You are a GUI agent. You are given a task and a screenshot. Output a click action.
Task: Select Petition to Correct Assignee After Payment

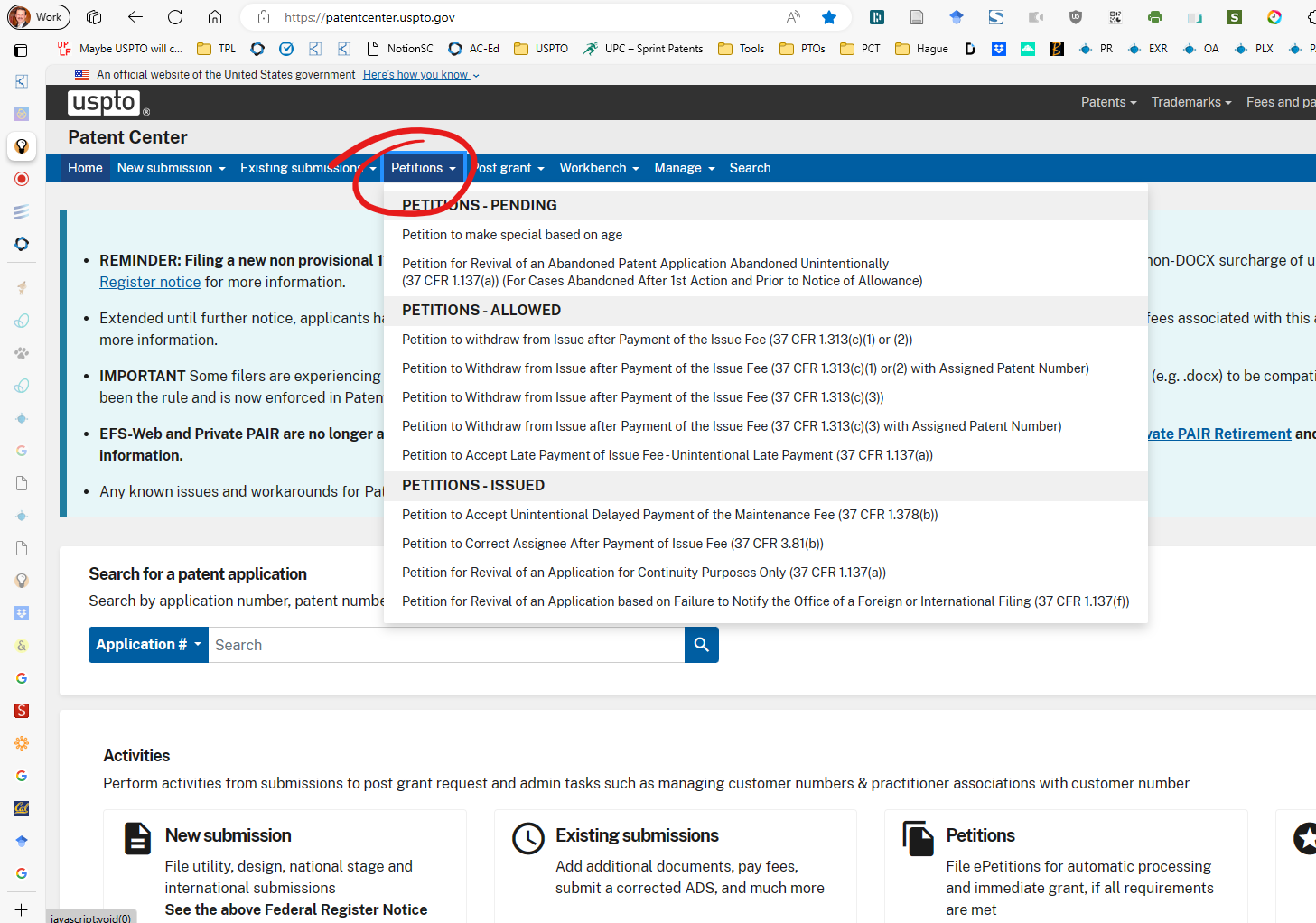[x=612, y=544]
